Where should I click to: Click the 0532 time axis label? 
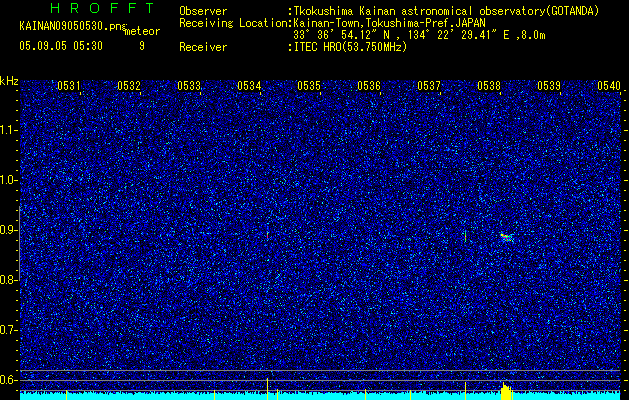click(129, 86)
